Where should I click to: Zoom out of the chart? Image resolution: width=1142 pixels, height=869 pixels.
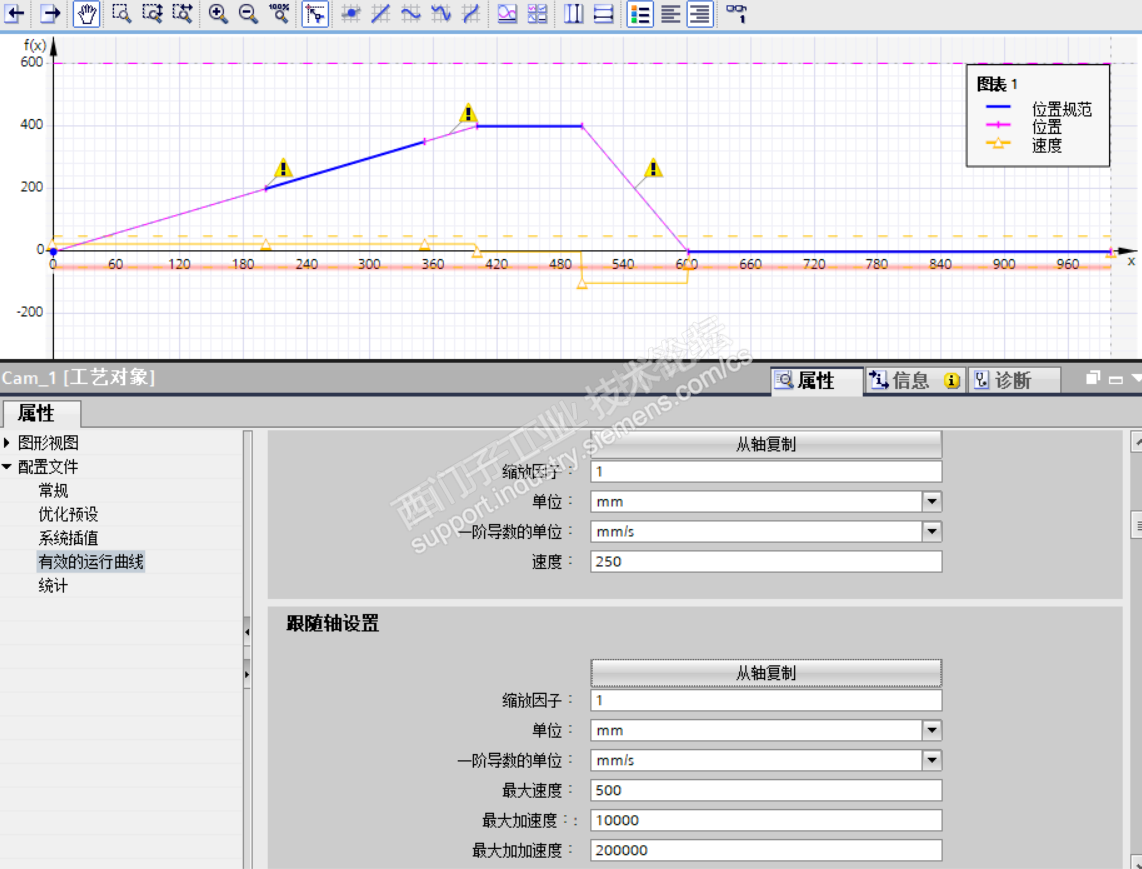(248, 13)
